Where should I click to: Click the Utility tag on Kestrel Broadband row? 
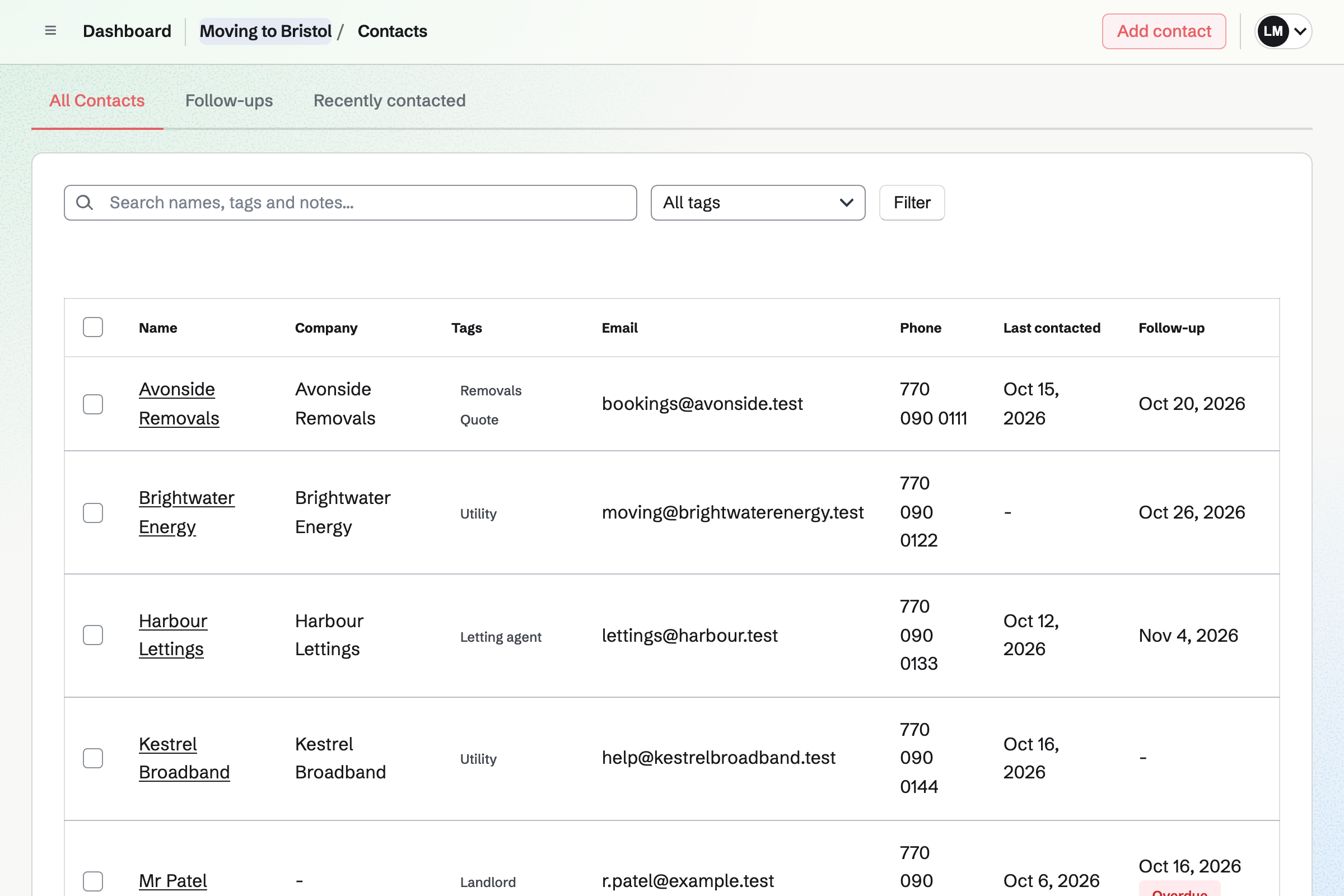(x=478, y=759)
